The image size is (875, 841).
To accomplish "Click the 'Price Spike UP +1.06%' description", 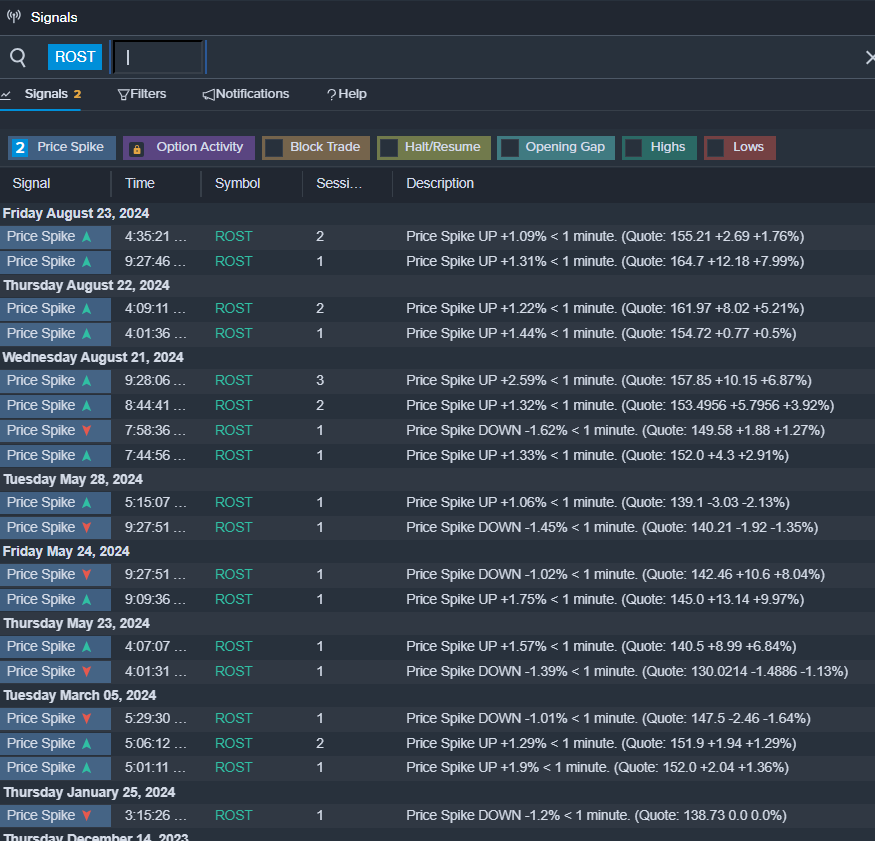I will (x=598, y=502).
